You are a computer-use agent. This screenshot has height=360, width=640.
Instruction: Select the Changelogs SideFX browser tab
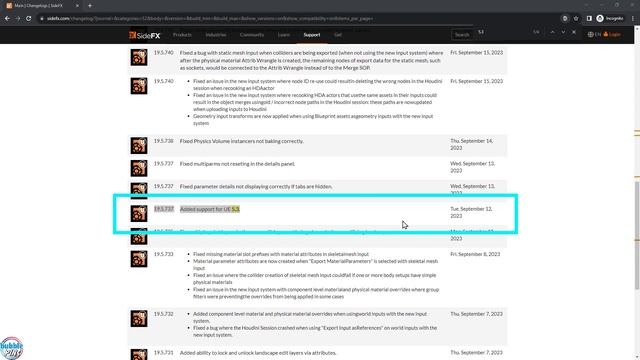[43, 6]
